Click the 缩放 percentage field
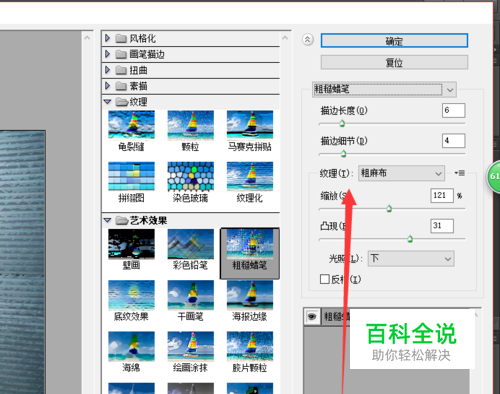Screen dimensions: 500x394 442,195
